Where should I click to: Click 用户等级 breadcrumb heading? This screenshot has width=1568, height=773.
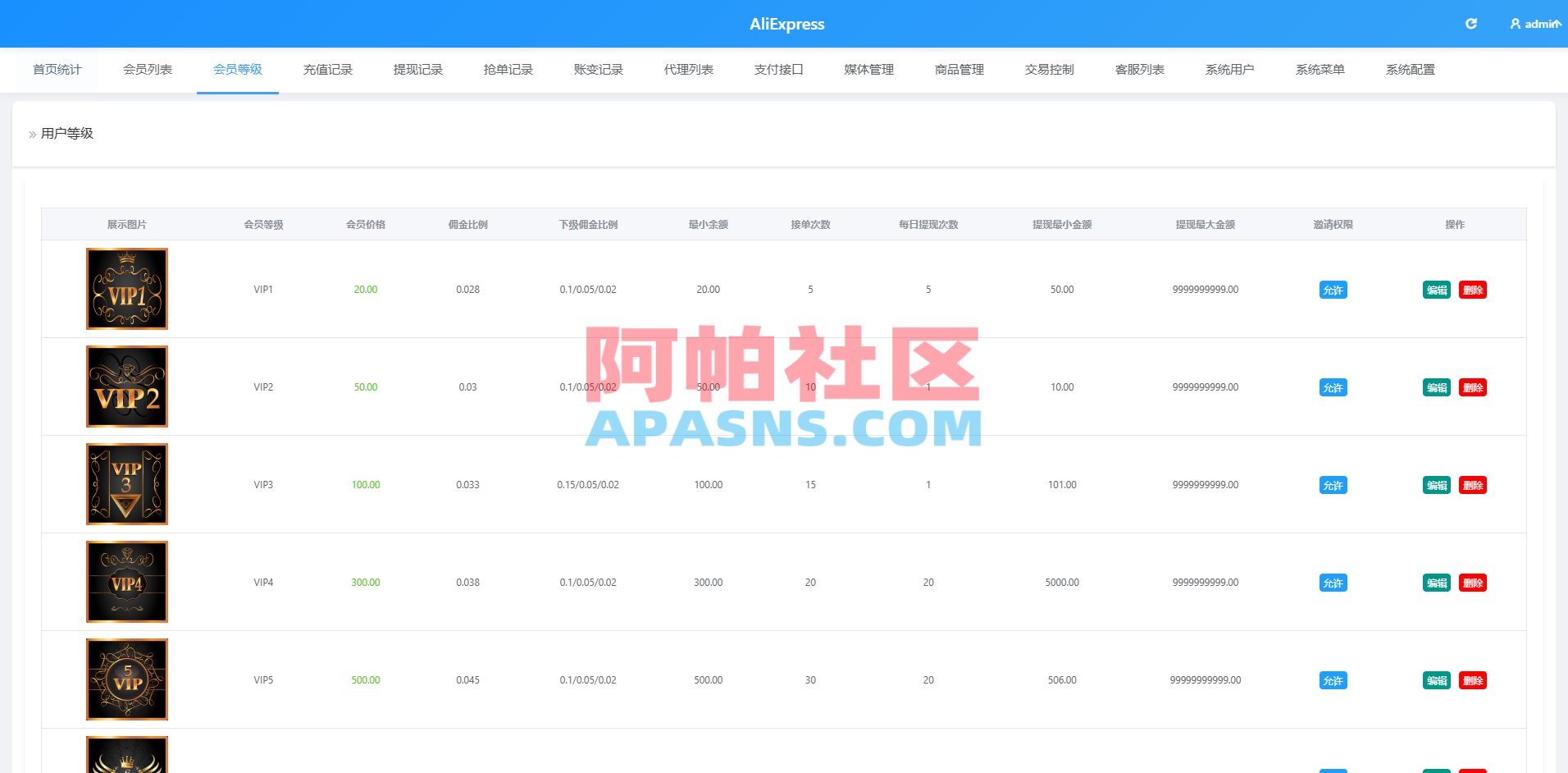tap(67, 133)
